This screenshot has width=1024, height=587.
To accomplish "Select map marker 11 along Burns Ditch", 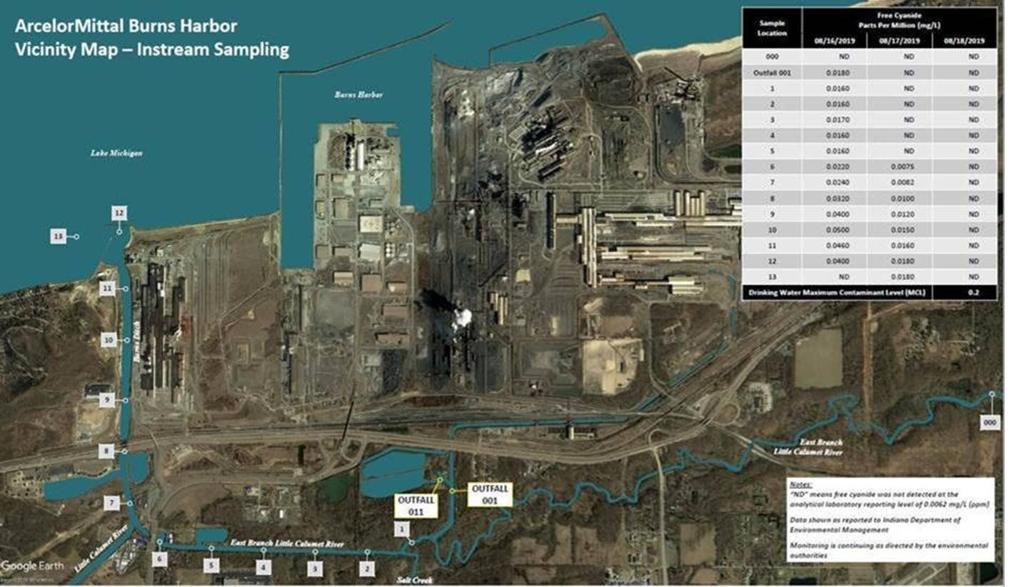I will (x=108, y=288).
